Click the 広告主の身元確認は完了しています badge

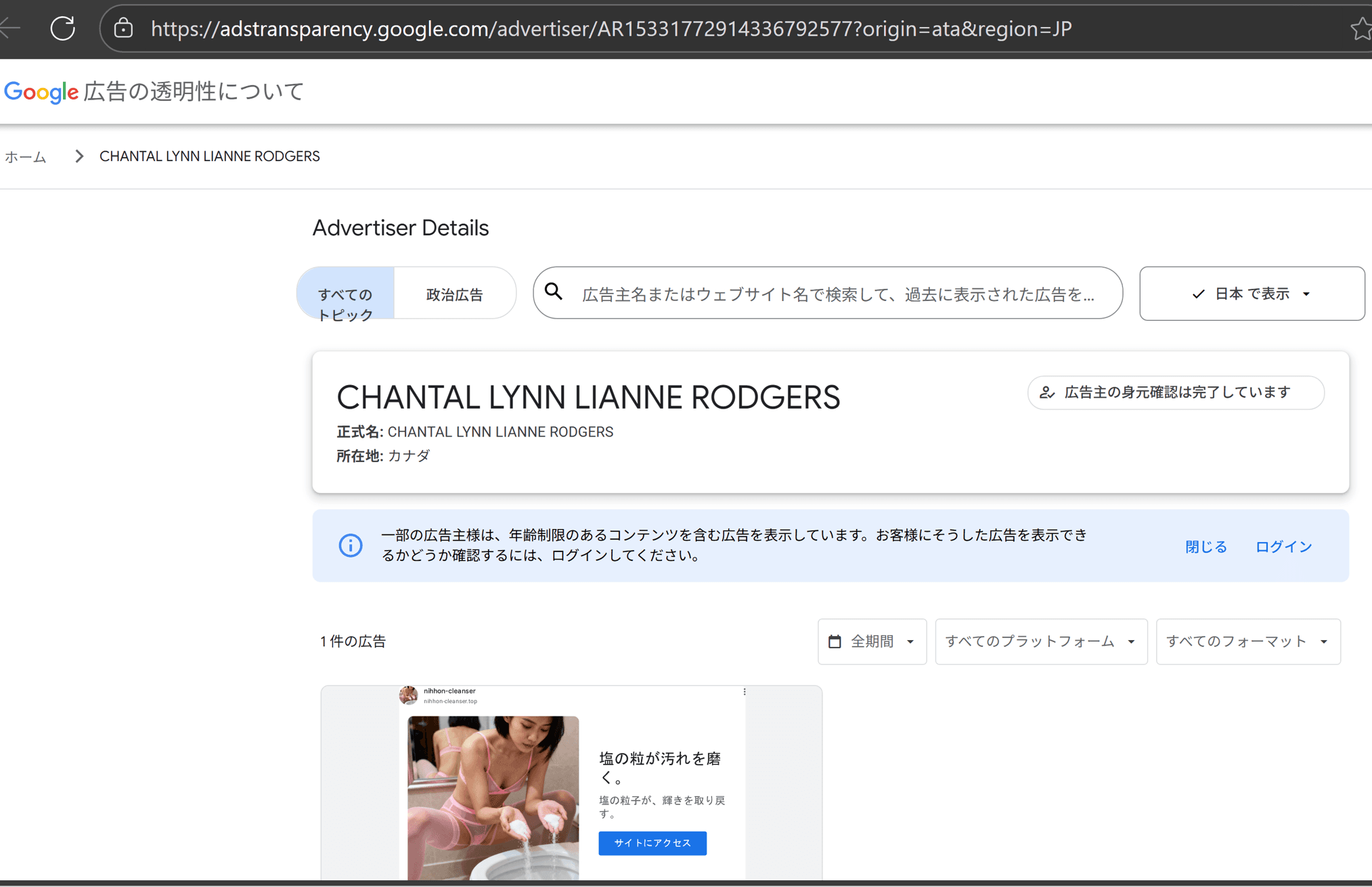coord(1176,392)
